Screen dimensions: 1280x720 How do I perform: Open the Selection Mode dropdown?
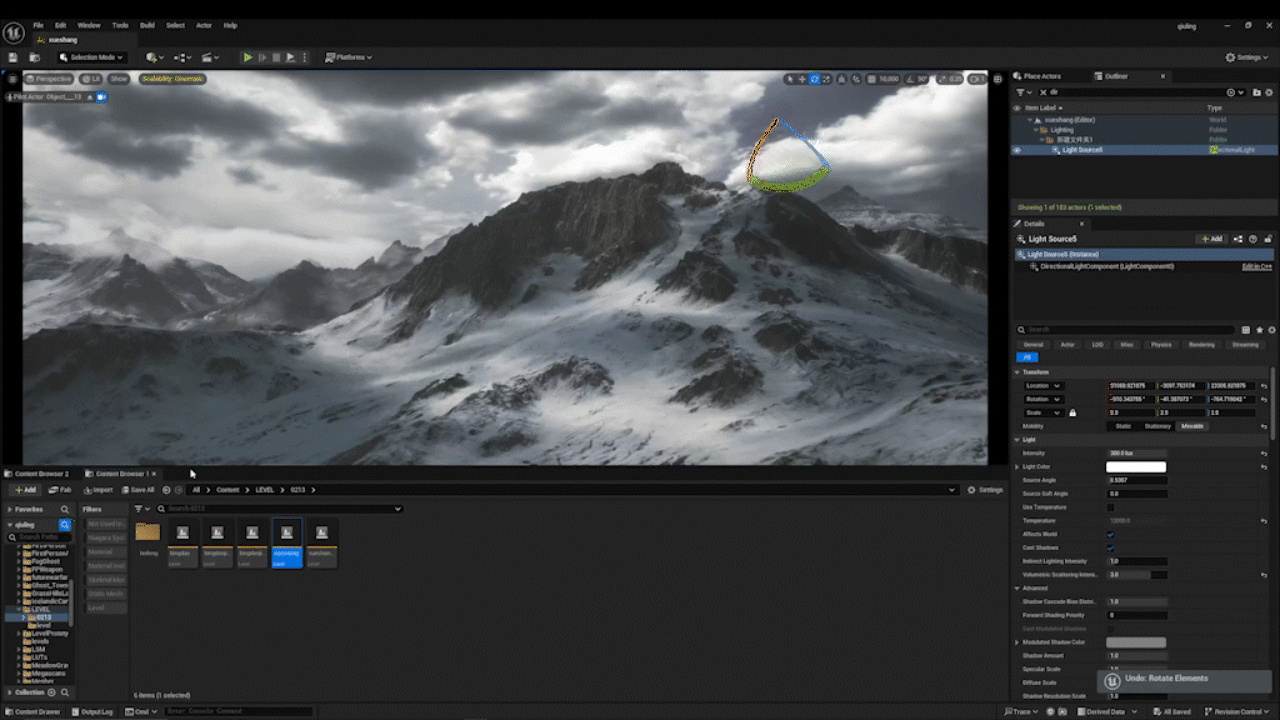pyautogui.click(x=91, y=57)
